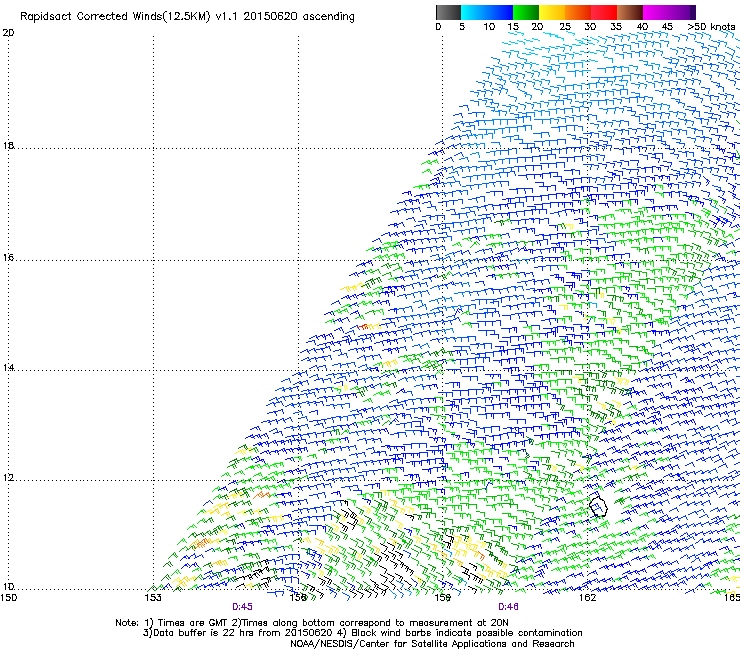This screenshot has width=740, height=650.
Task: Click the longitude 153 axis label
Action: (153, 598)
